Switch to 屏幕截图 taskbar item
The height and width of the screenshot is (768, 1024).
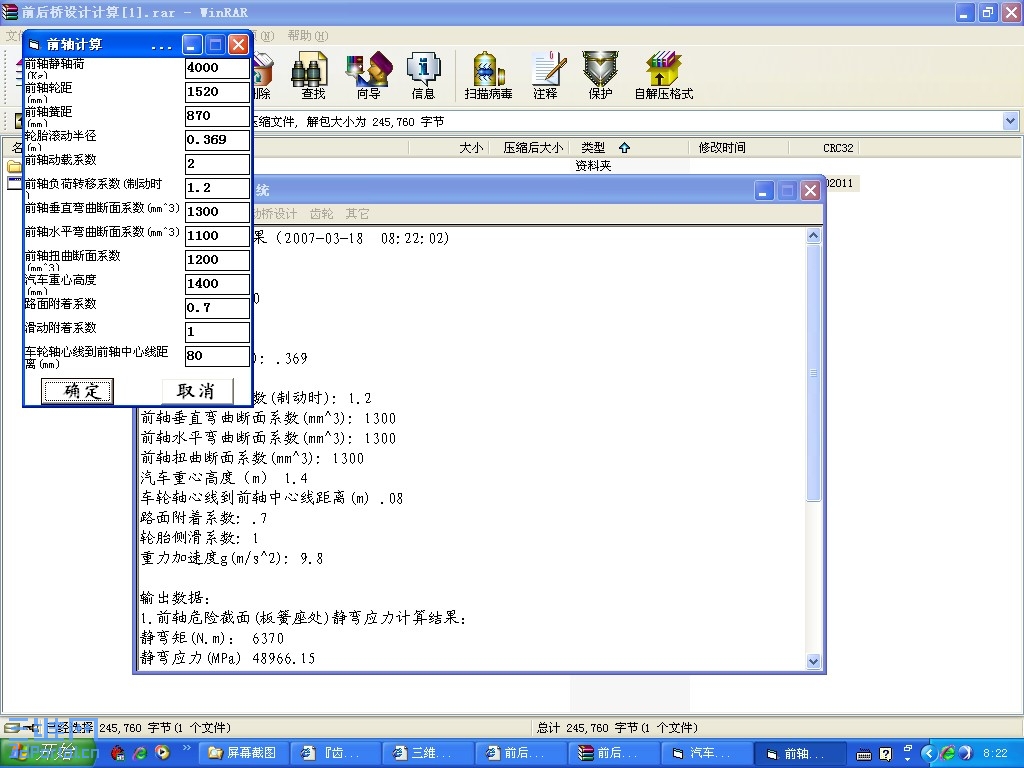pos(242,753)
